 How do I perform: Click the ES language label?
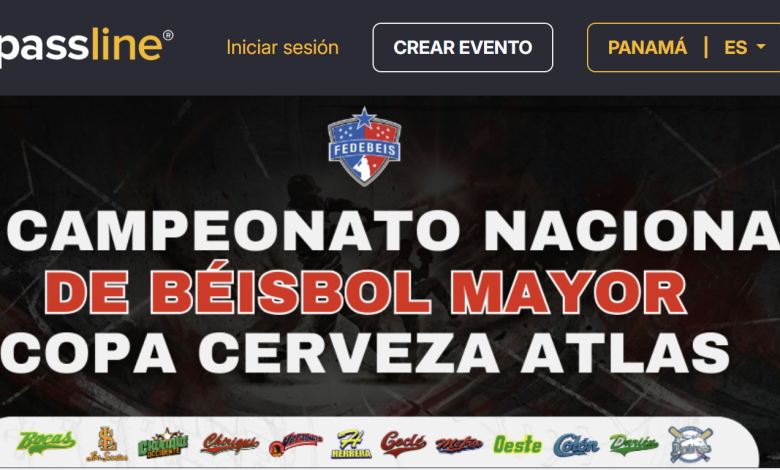736,48
